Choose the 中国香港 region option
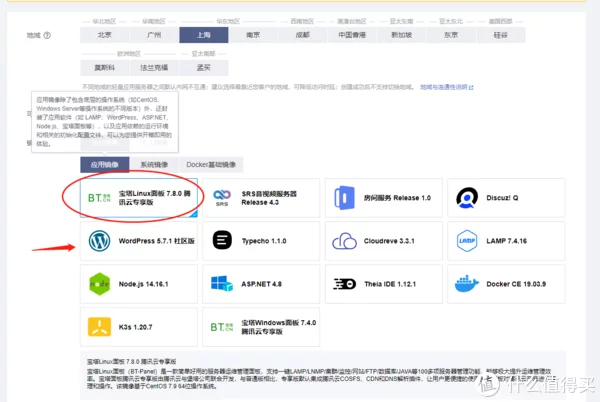600x402 pixels. click(352, 35)
